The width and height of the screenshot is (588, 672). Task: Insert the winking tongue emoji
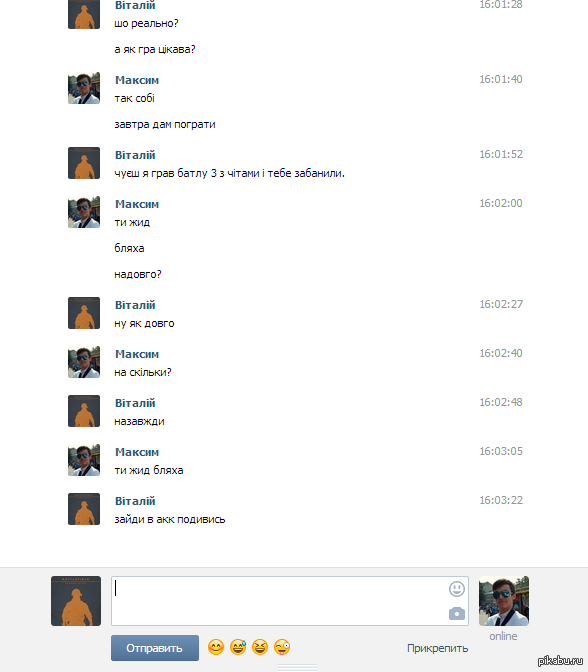click(282, 647)
